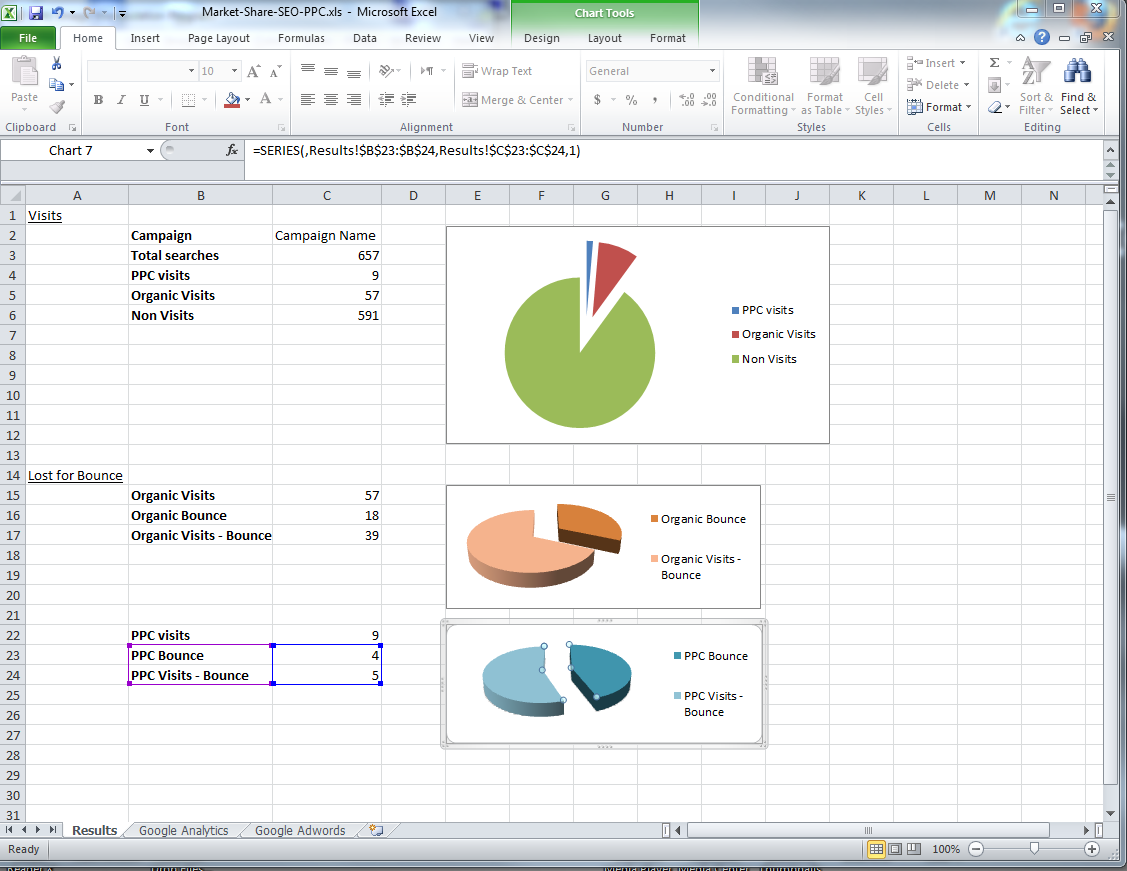The height and width of the screenshot is (871, 1127).
Task: Open Chart Tools Design tab
Action: pyautogui.click(x=542, y=38)
